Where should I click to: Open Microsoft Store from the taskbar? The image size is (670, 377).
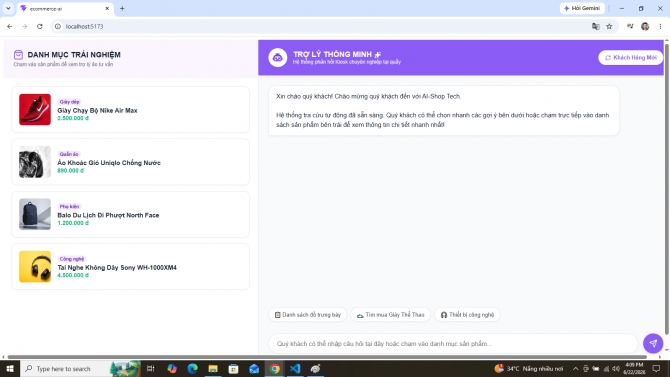coord(233,368)
